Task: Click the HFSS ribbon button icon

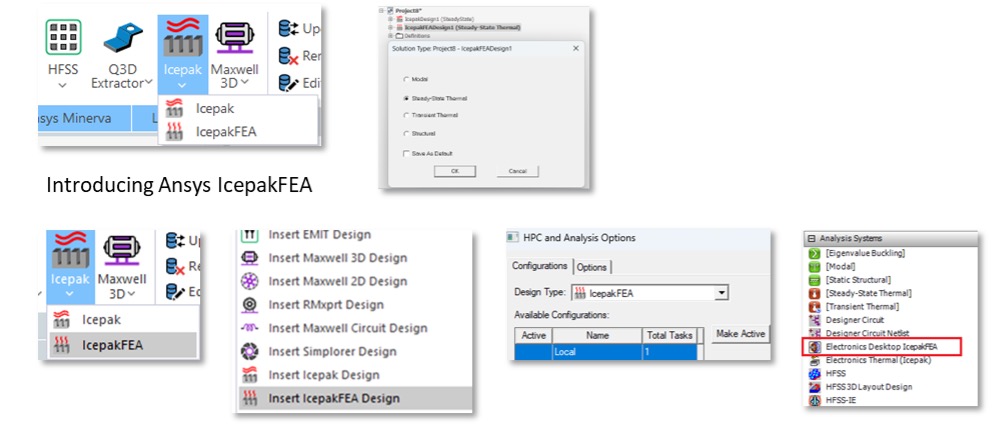Action: coord(62,38)
